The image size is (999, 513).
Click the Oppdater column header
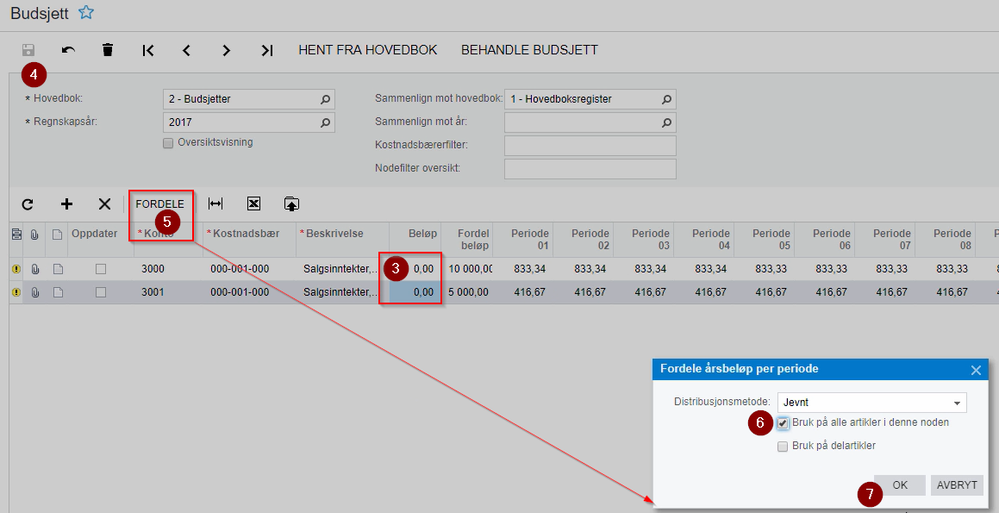[x=101, y=240]
